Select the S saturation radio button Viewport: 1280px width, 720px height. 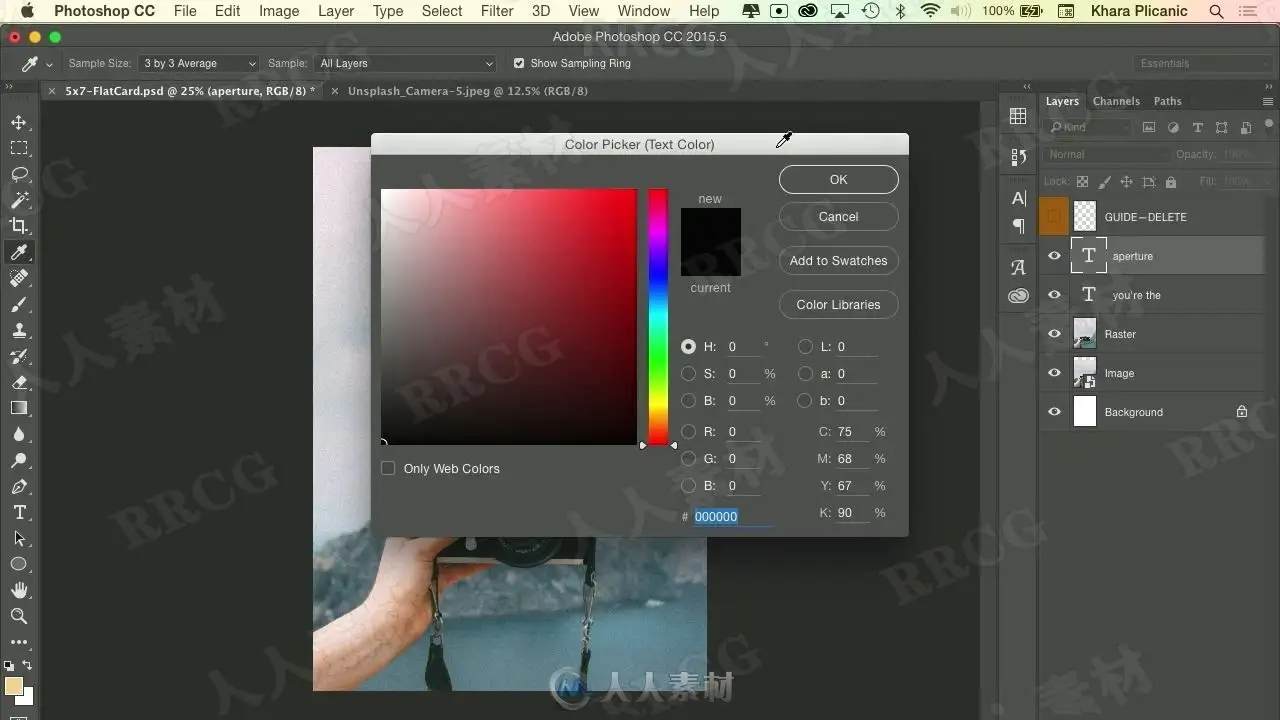(688, 374)
